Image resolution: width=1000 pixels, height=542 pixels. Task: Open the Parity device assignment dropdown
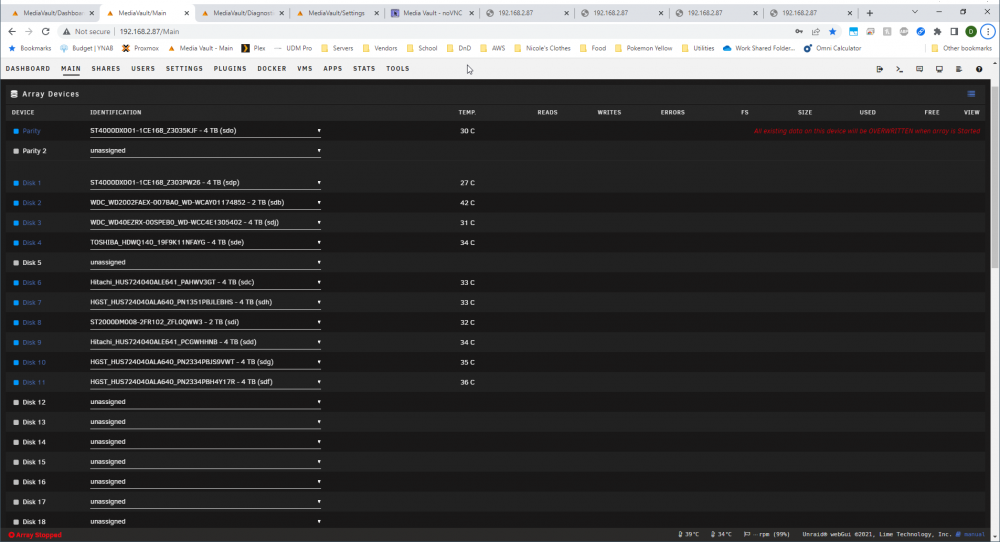(205, 131)
